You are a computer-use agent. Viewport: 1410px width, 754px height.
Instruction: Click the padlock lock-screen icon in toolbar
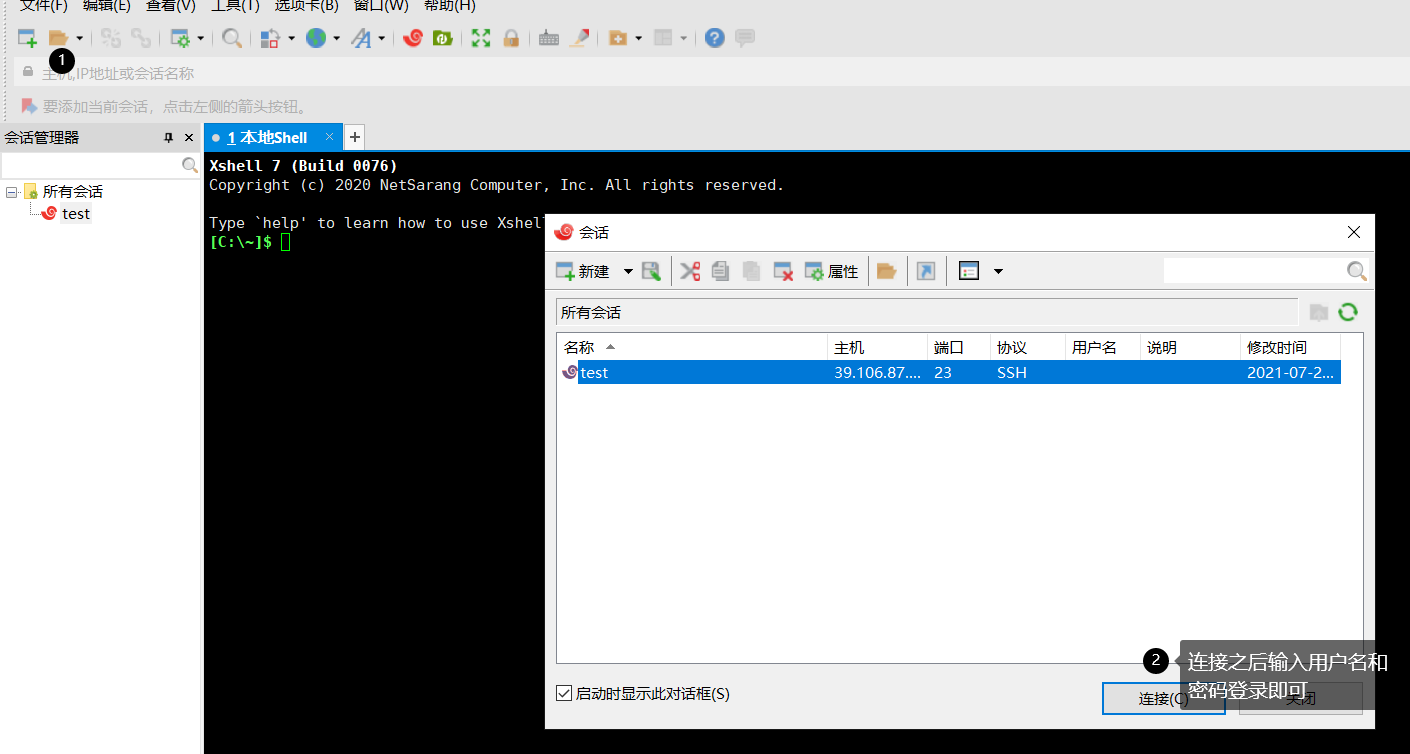tap(511, 38)
